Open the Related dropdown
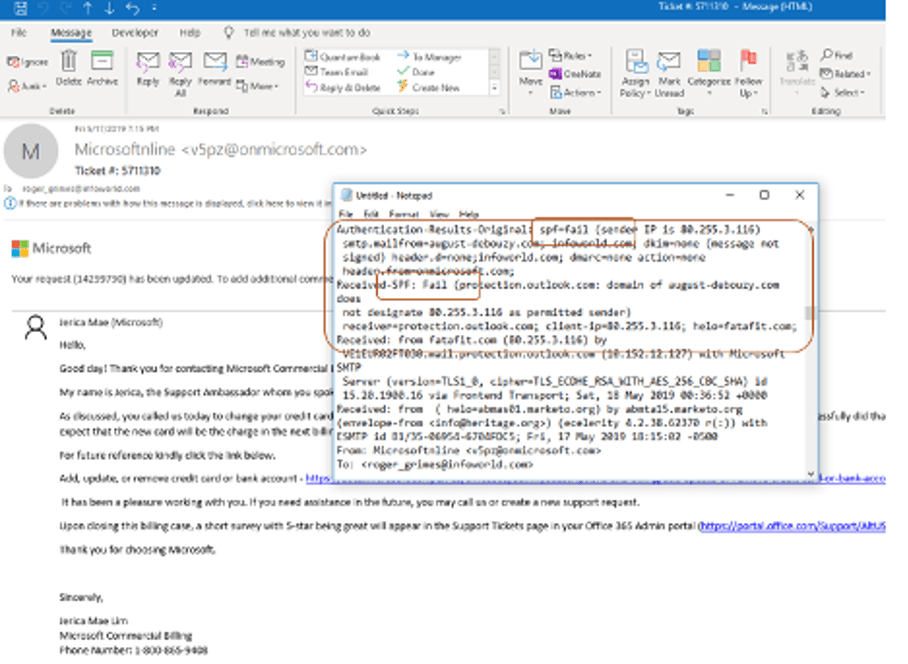Image resolution: width=908 pixels, height=664 pixels. pos(845,74)
